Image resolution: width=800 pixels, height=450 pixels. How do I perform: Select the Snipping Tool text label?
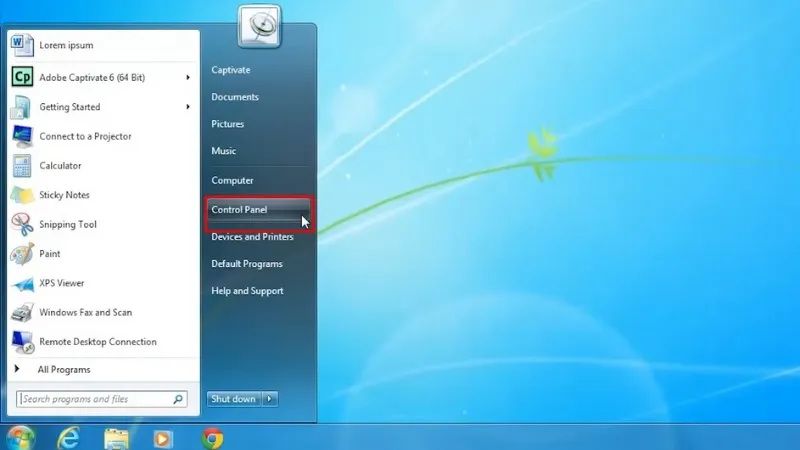[68, 224]
